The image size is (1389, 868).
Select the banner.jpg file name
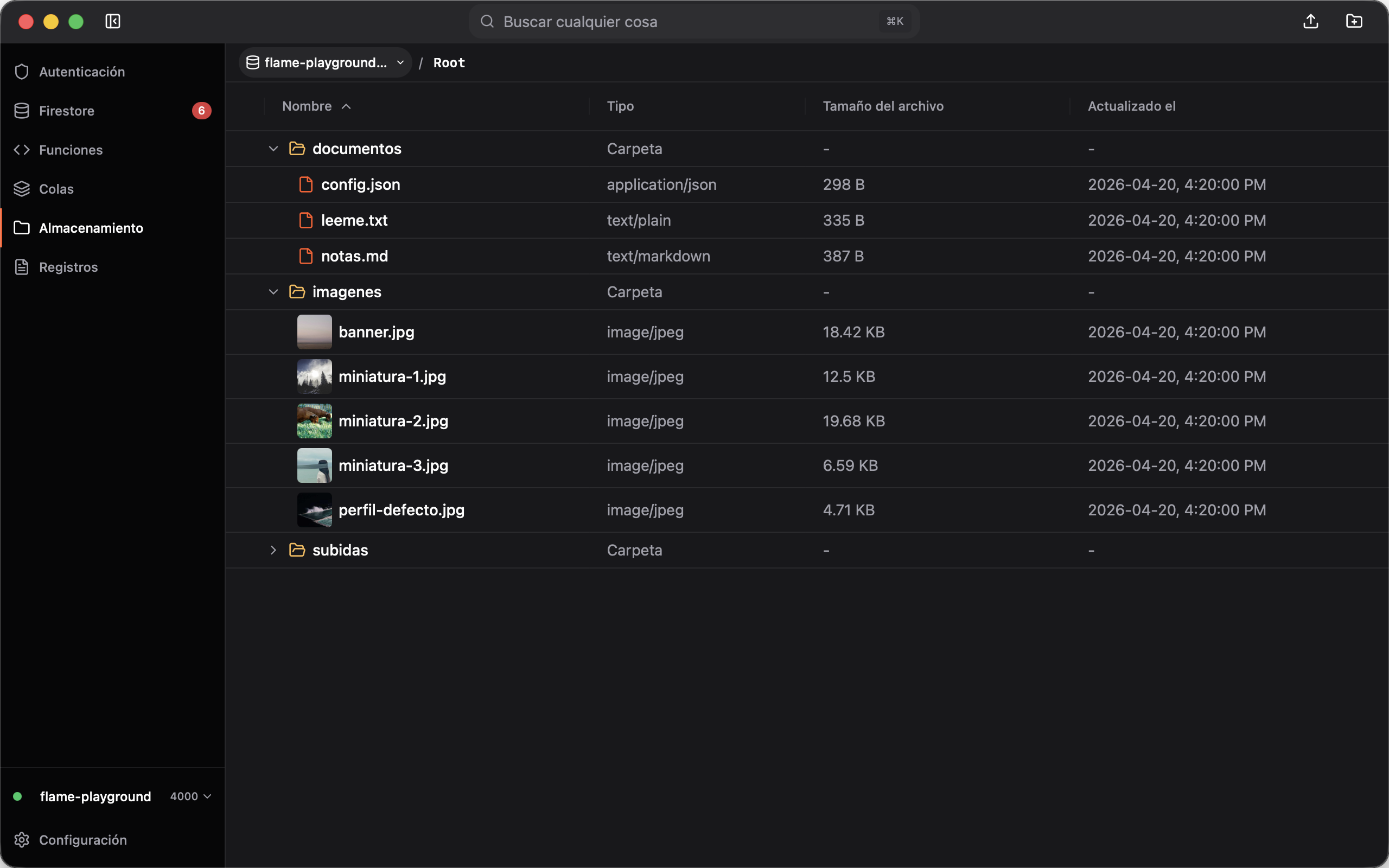coord(377,332)
